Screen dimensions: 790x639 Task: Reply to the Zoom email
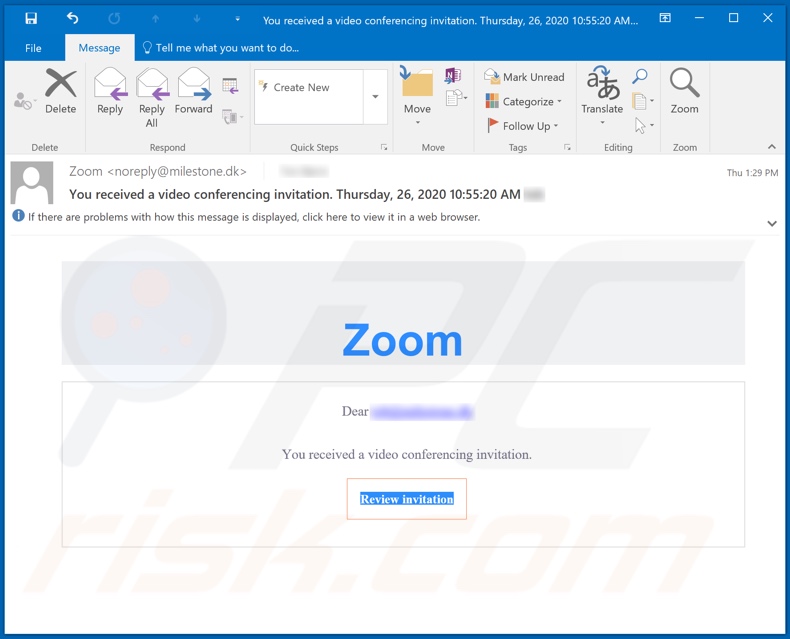pyautogui.click(x=110, y=91)
